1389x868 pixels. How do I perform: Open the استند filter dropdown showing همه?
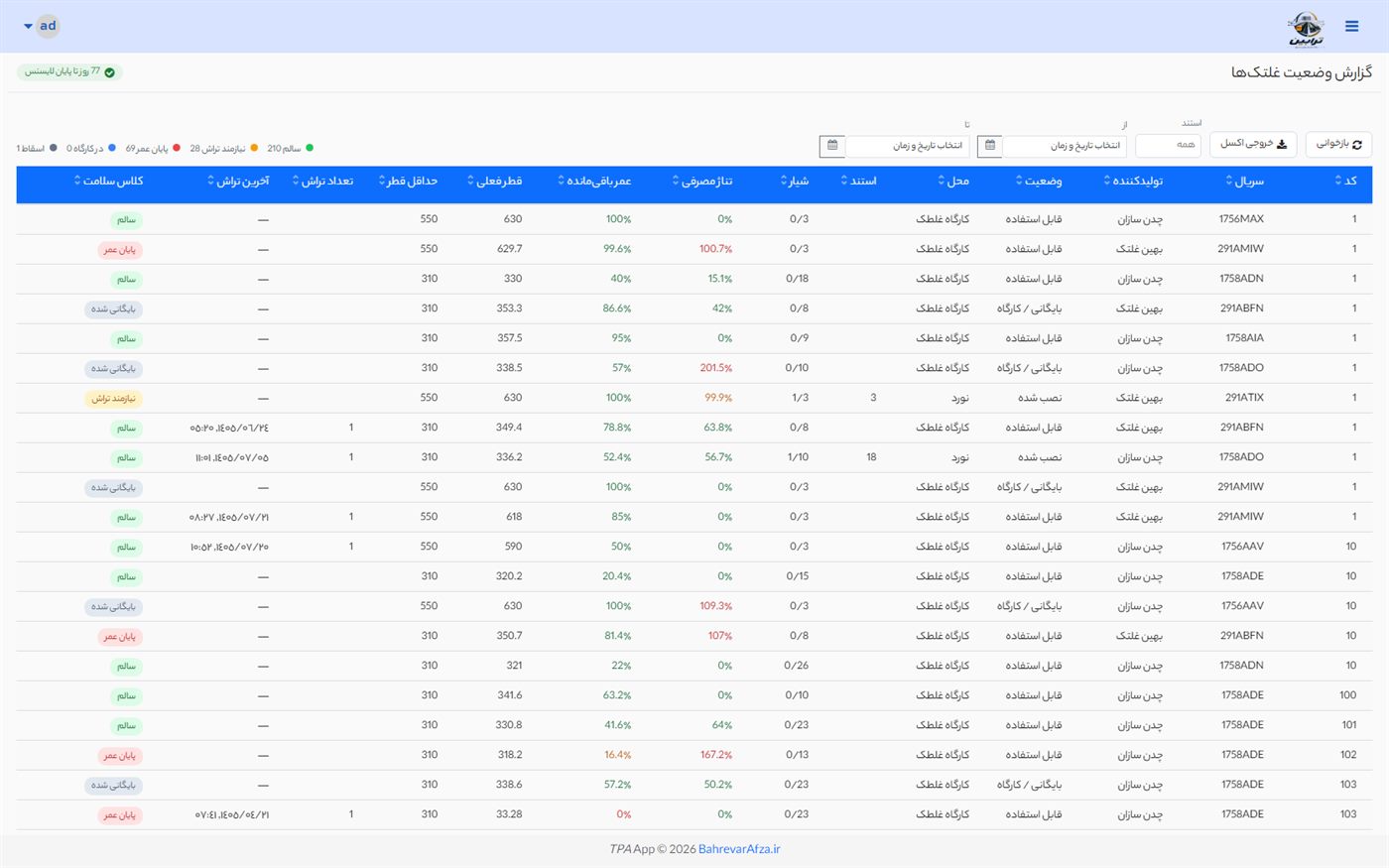click(1168, 146)
